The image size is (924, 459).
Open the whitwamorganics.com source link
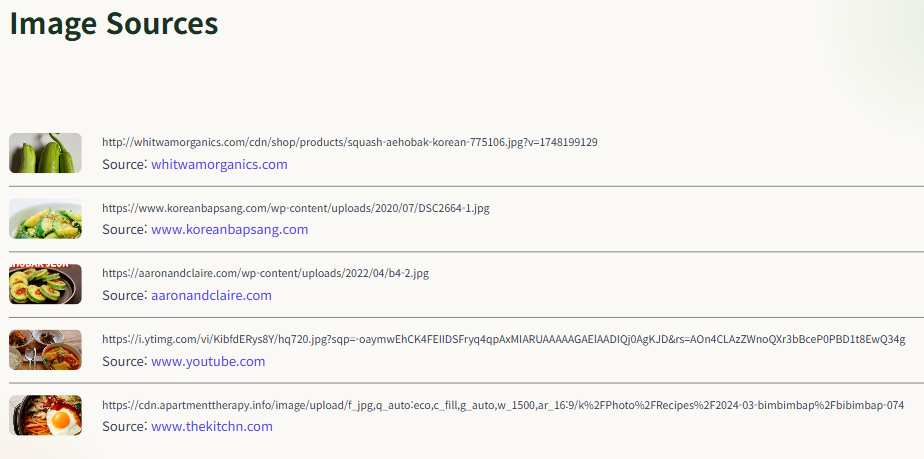[219, 164]
